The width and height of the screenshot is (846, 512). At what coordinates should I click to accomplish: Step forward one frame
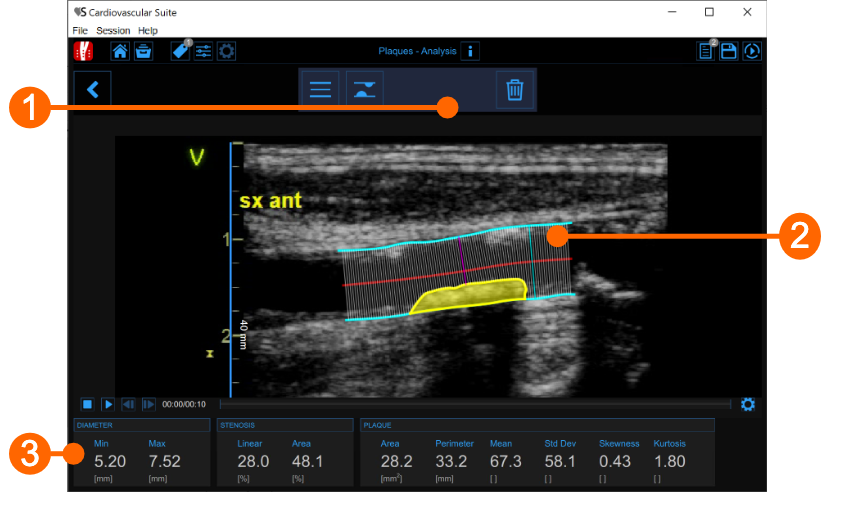coord(148,404)
